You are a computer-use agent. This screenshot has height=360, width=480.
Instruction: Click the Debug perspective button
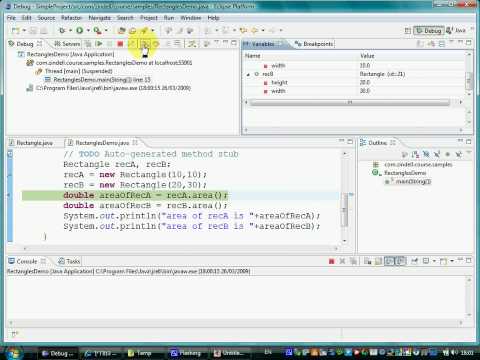[x=429, y=31]
